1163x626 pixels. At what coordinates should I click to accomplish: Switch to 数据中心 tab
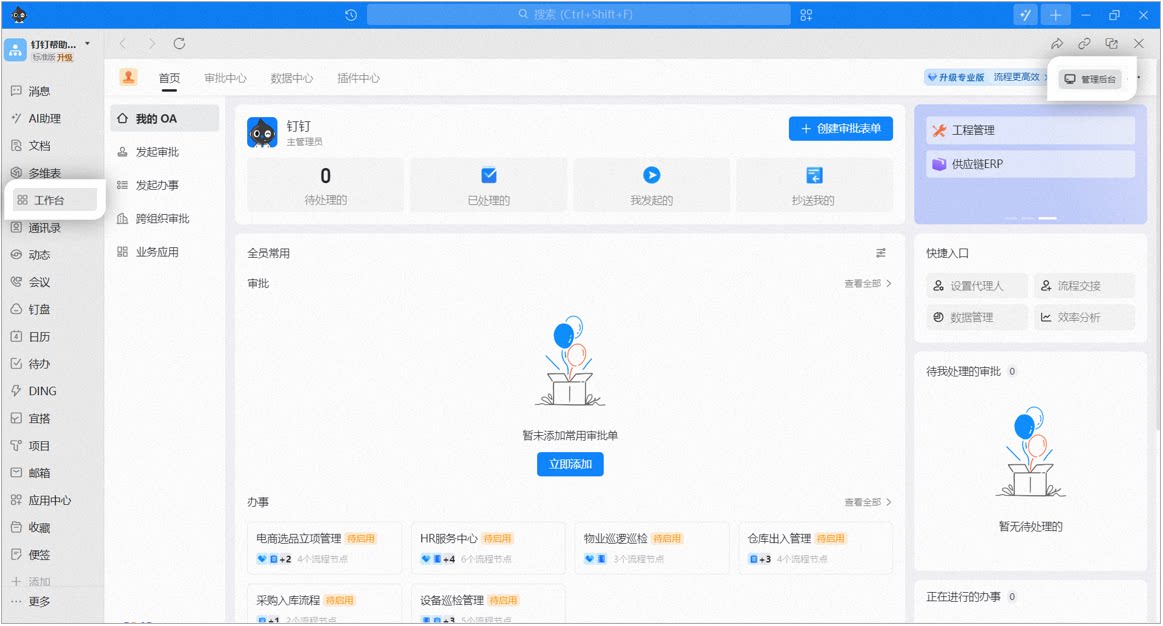pos(291,78)
